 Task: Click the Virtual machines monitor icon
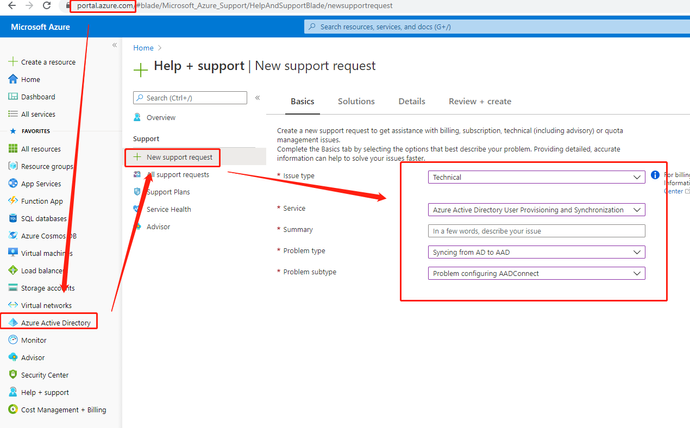pos(13,253)
